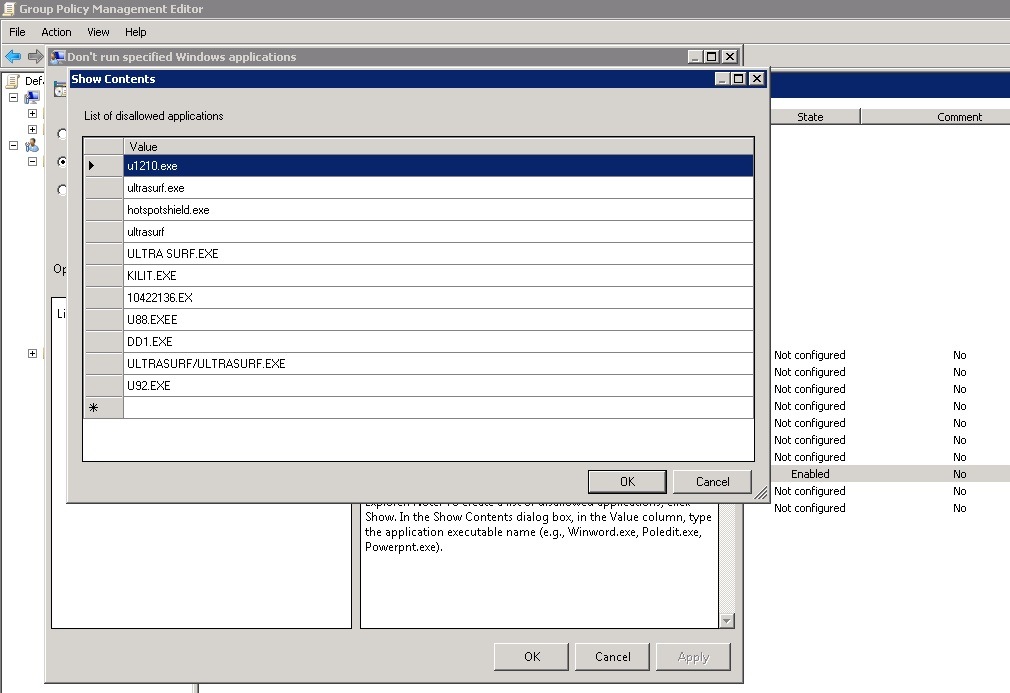Select the lowercase ultrasurf entry without extension
This screenshot has height=693, width=1010.
point(438,232)
